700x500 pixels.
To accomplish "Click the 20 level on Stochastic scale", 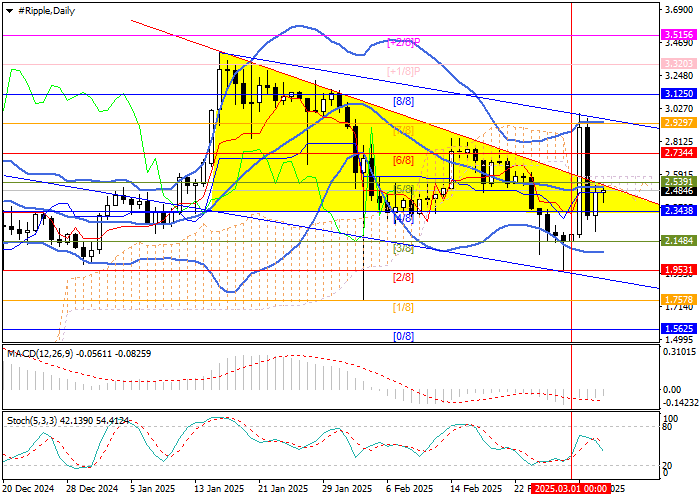I will (667, 465).
